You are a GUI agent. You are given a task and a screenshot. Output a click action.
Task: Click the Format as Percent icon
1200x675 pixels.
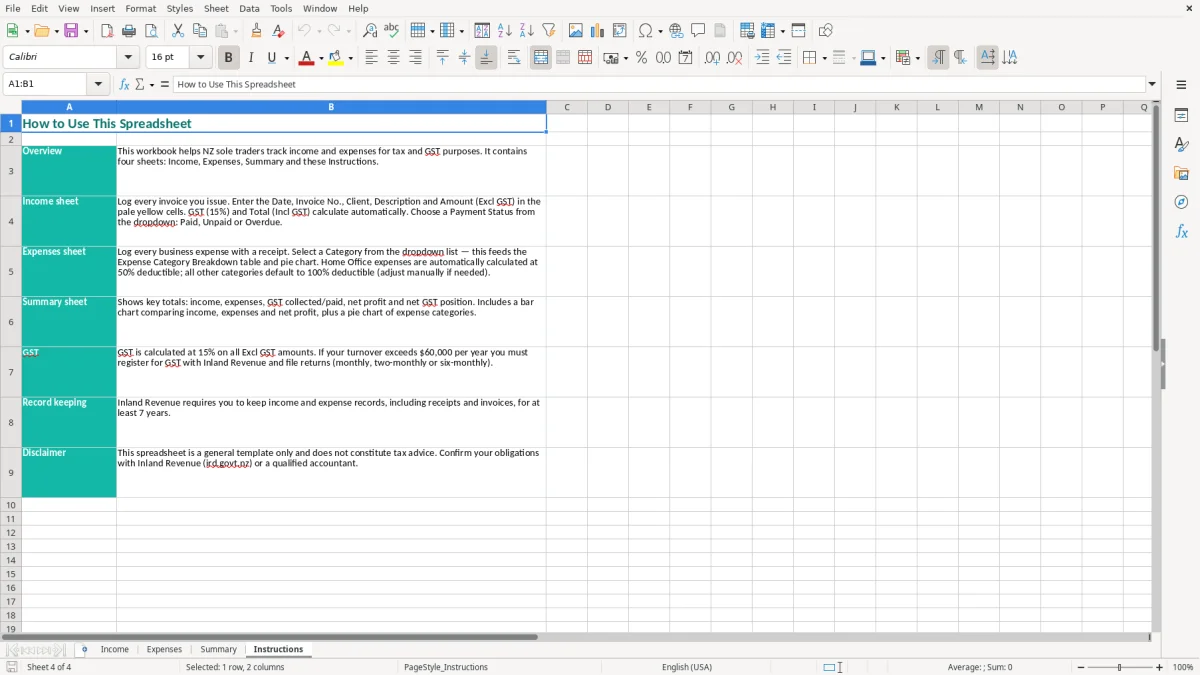pos(642,58)
